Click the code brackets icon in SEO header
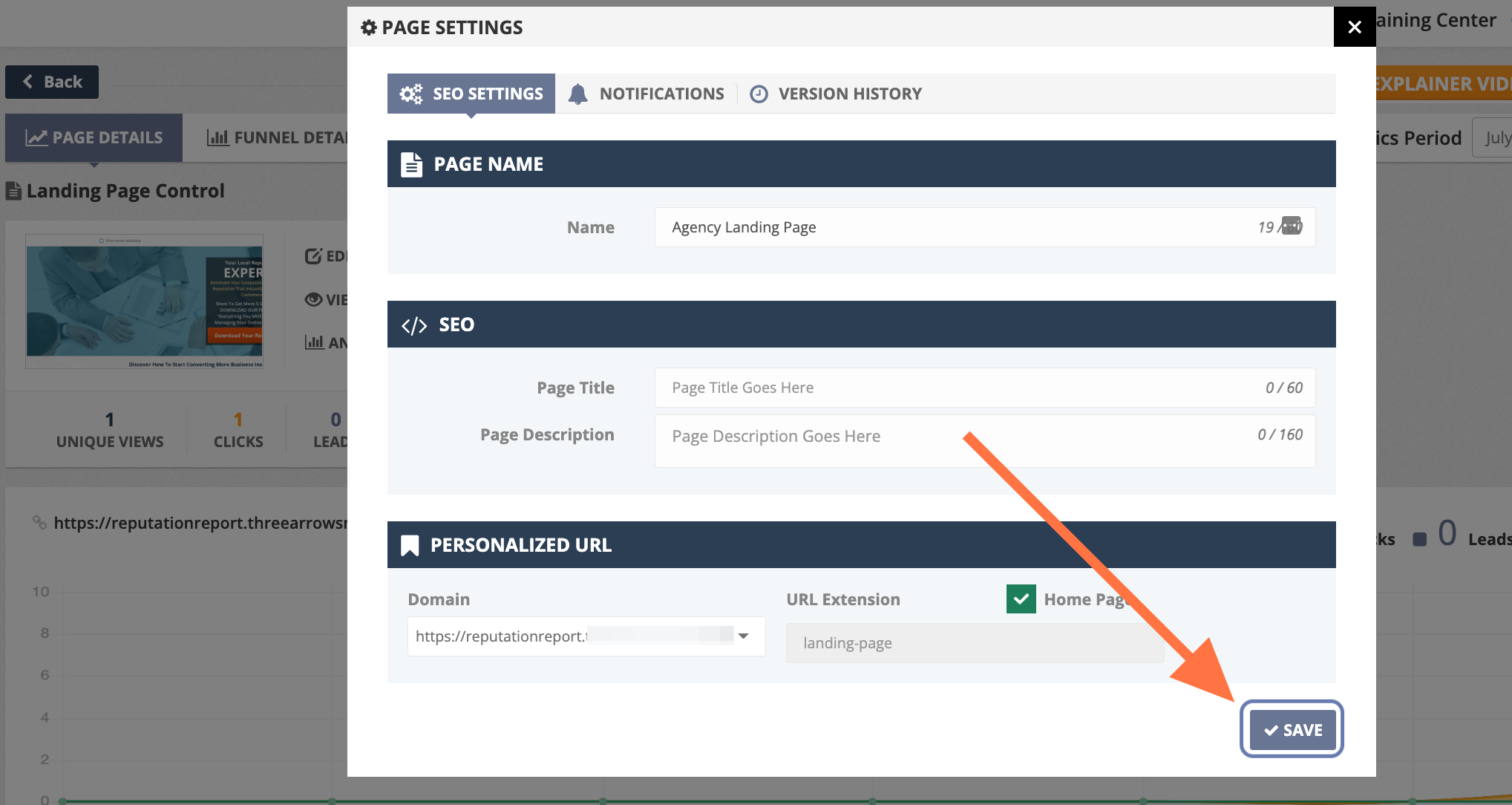Image resolution: width=1512 pixels, height=805 pixels. pyautogui.click(x=414, y=325)
